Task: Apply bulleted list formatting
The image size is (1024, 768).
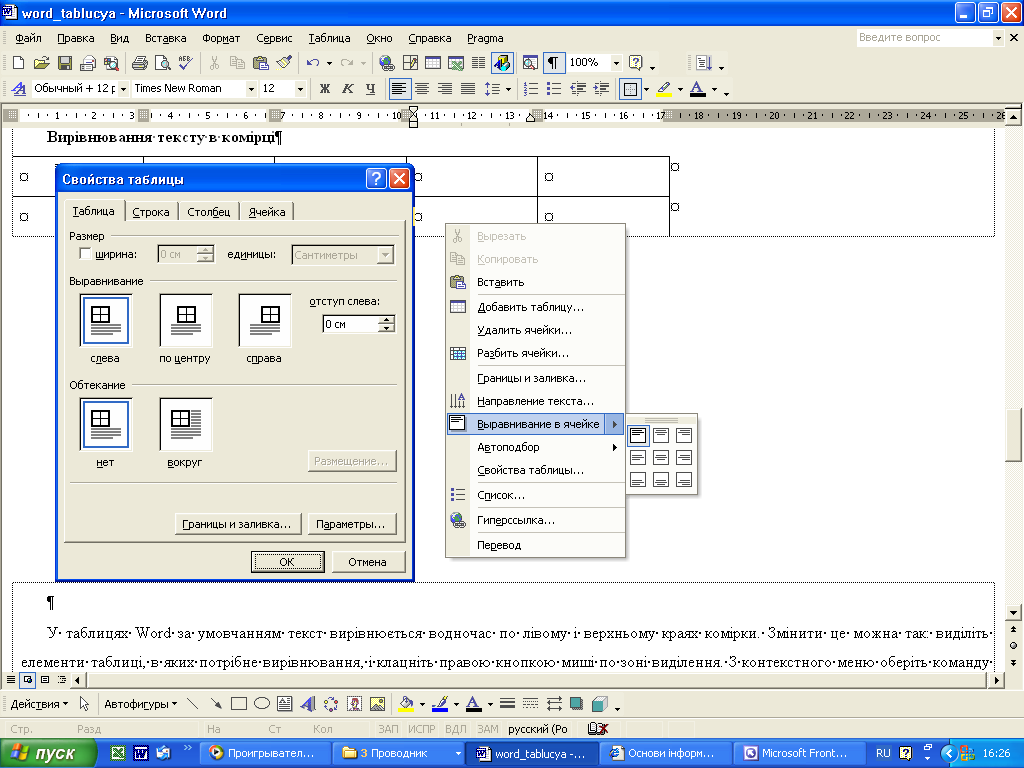Action: coord(554,88)
